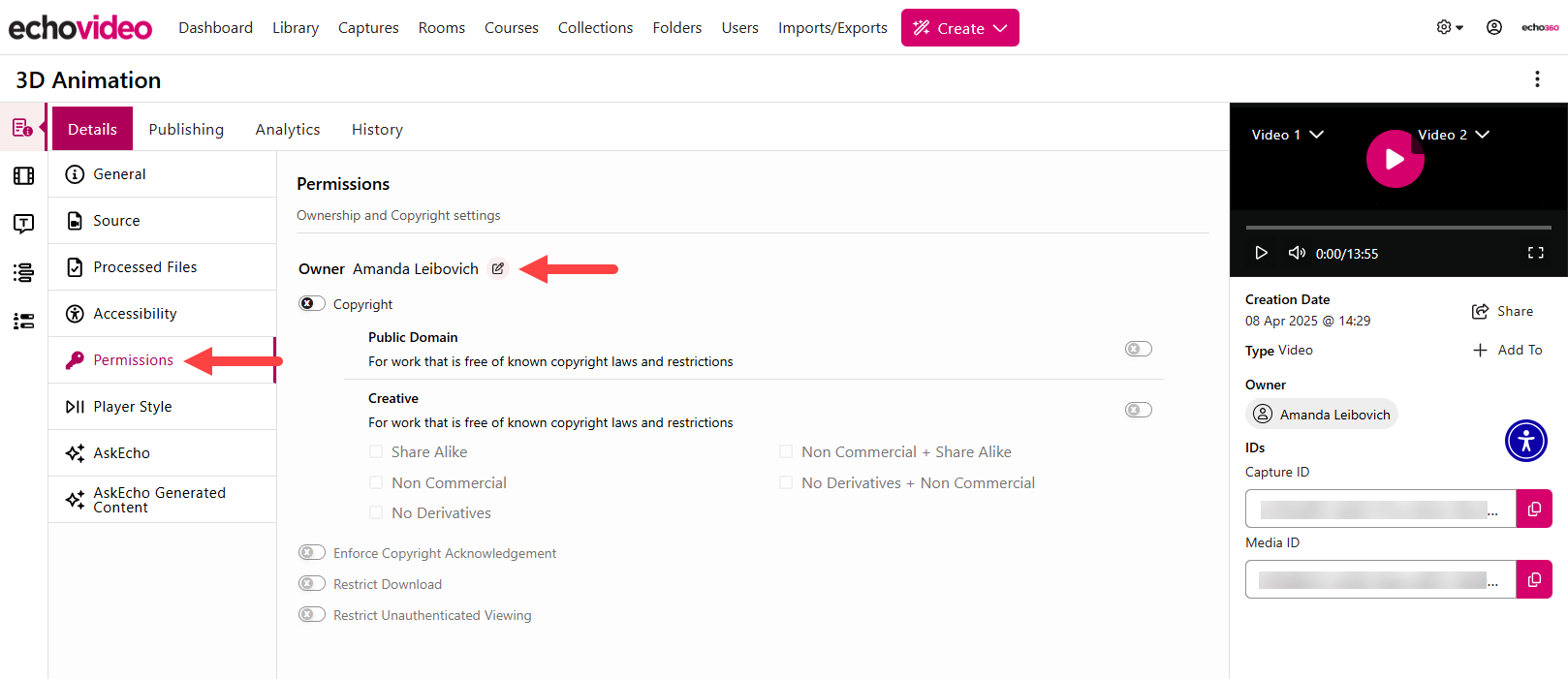Open the user account icon
The image size is (1568, 679).
tap(1494, 27)
